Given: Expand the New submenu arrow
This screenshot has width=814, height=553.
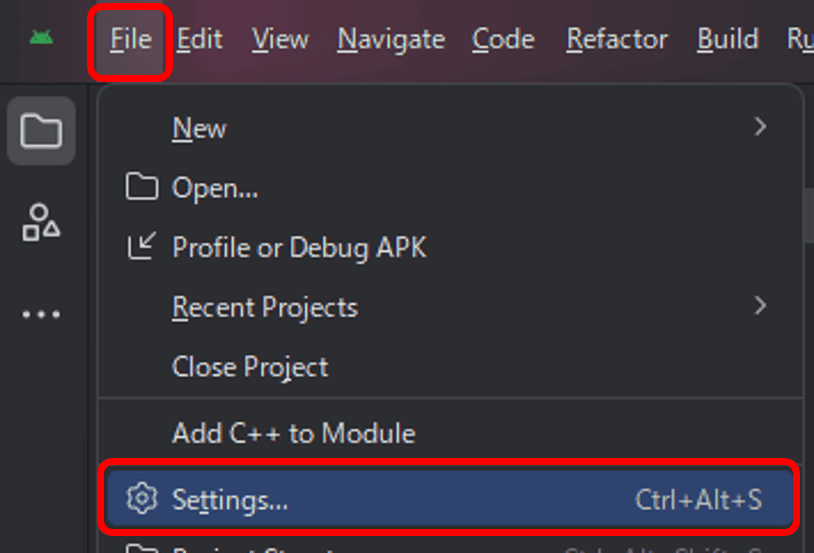Looking at the screenshot, I should pyautogui.click(x=761, y=127).
